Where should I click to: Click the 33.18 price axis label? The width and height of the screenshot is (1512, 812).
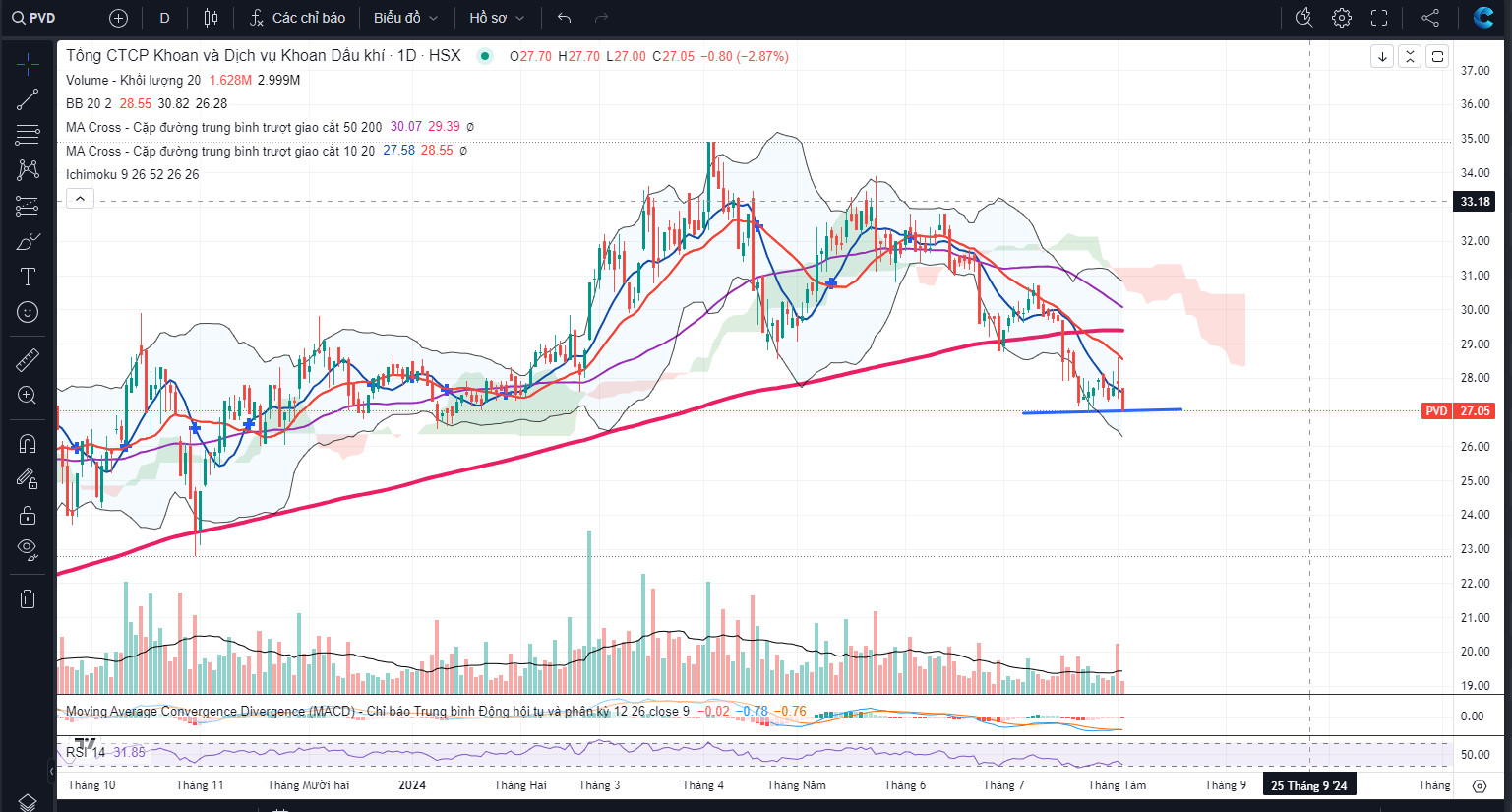(x=1475, y=201)
